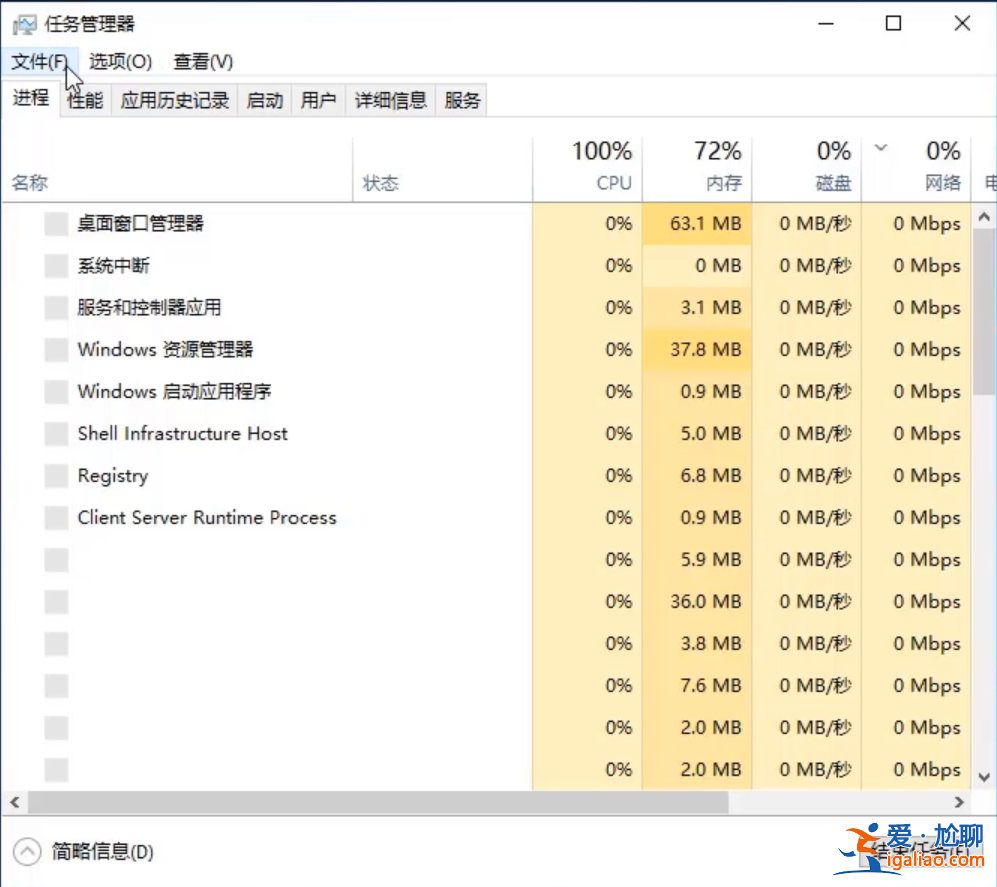Viewport: 997px width, 887px height.
Task: Click the down arrow on the vertical scrollbar
Action: click(982, 776)
